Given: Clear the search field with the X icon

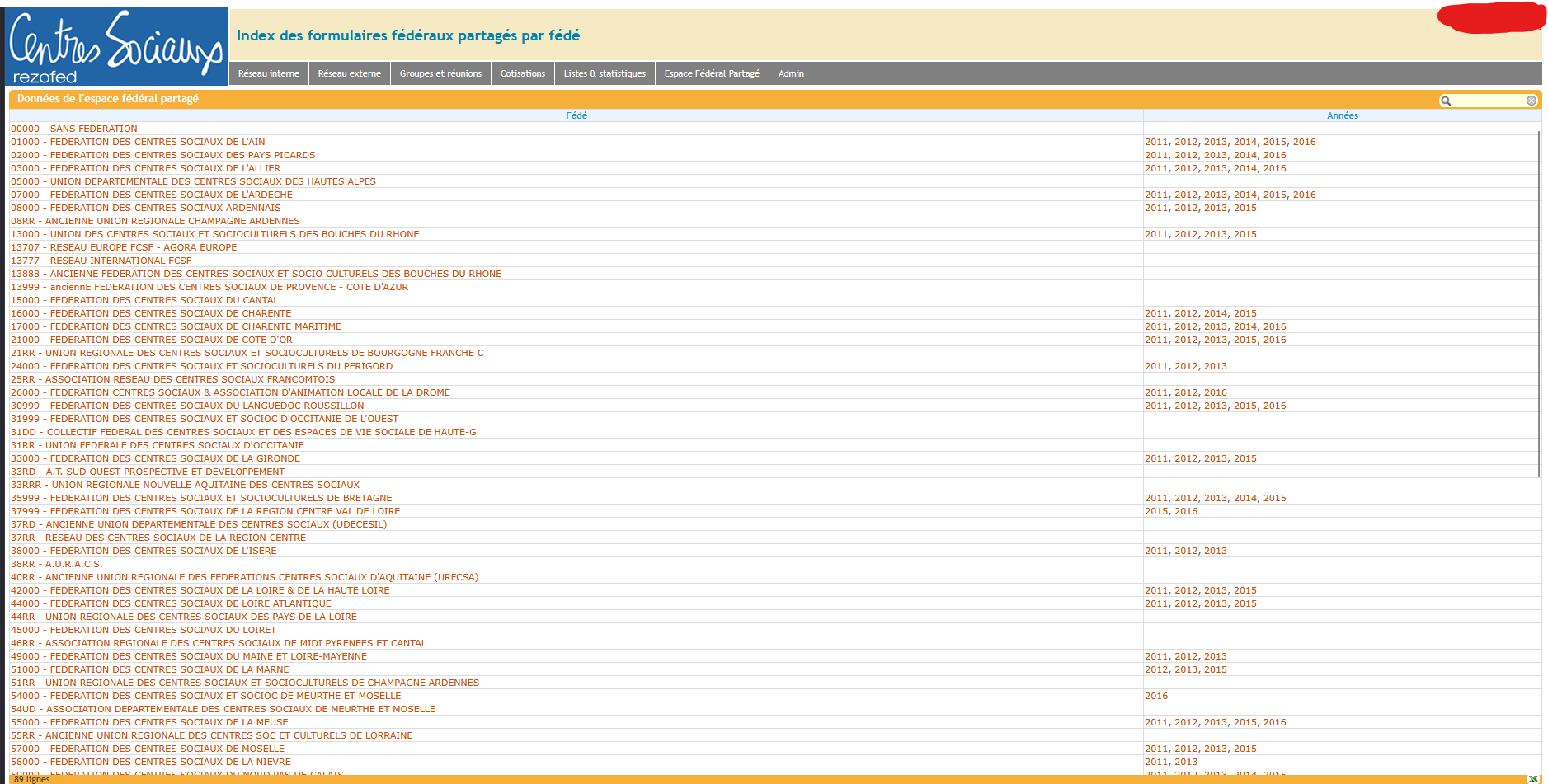Looking at the screenshot, I should pos(1532,101).
